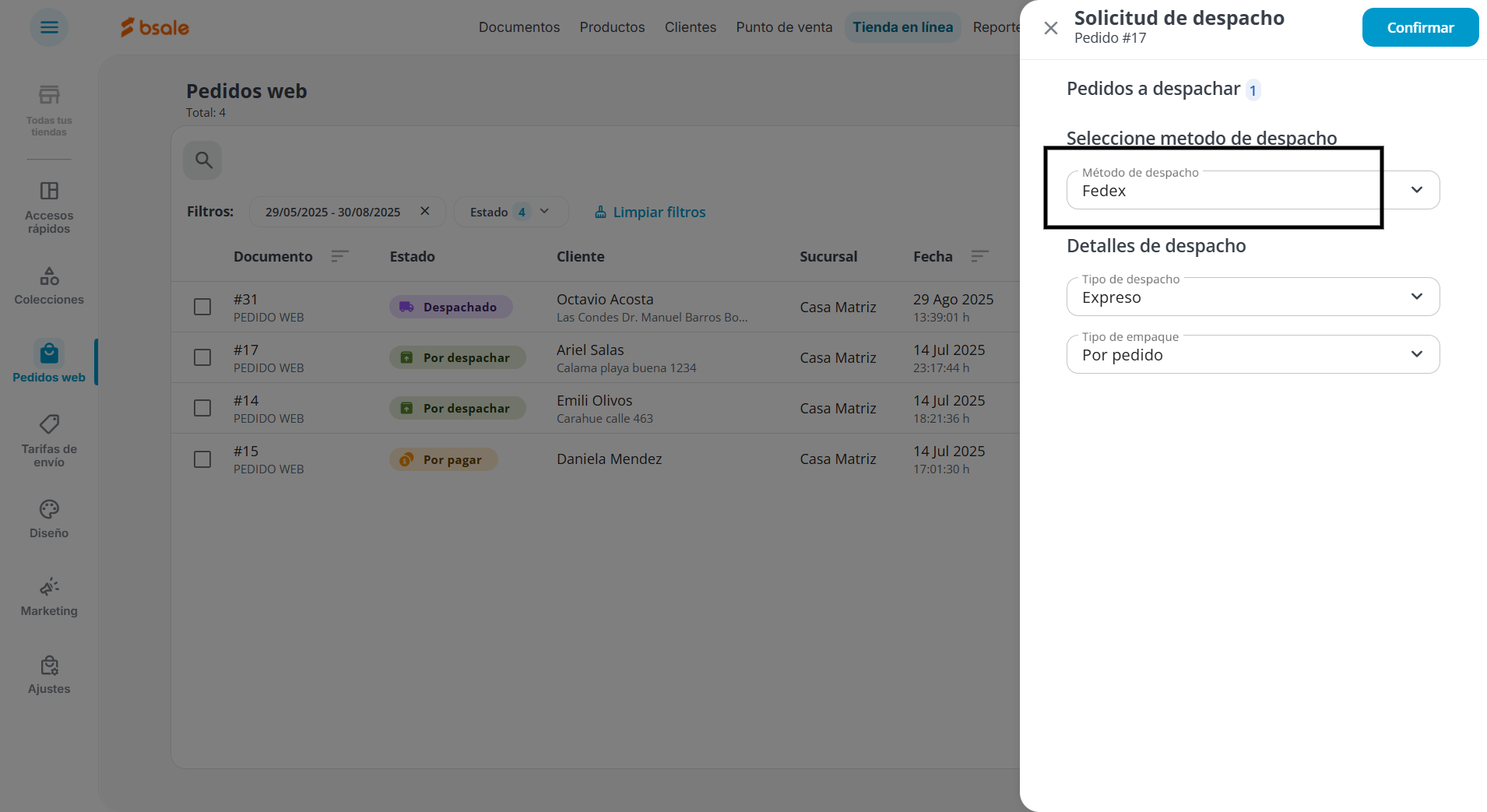1487x812 pixels.
Task: Click the Confirmar button
Action: pos(1420,27)
